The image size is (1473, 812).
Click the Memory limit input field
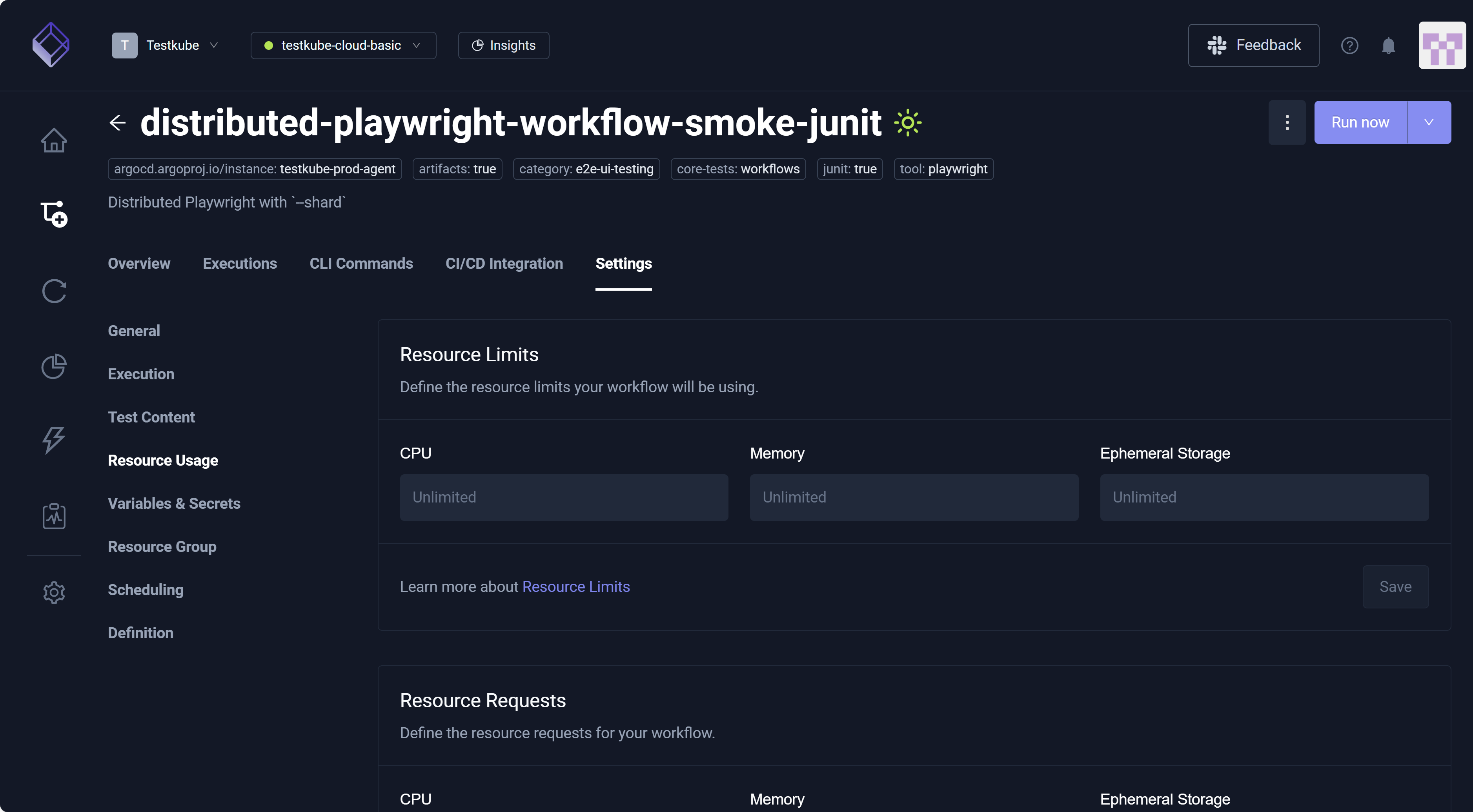[x=914, y=497]
